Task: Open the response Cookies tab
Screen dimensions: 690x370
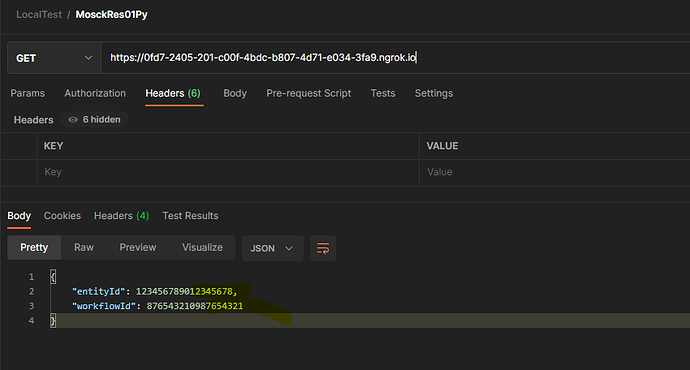Action: 62,216
